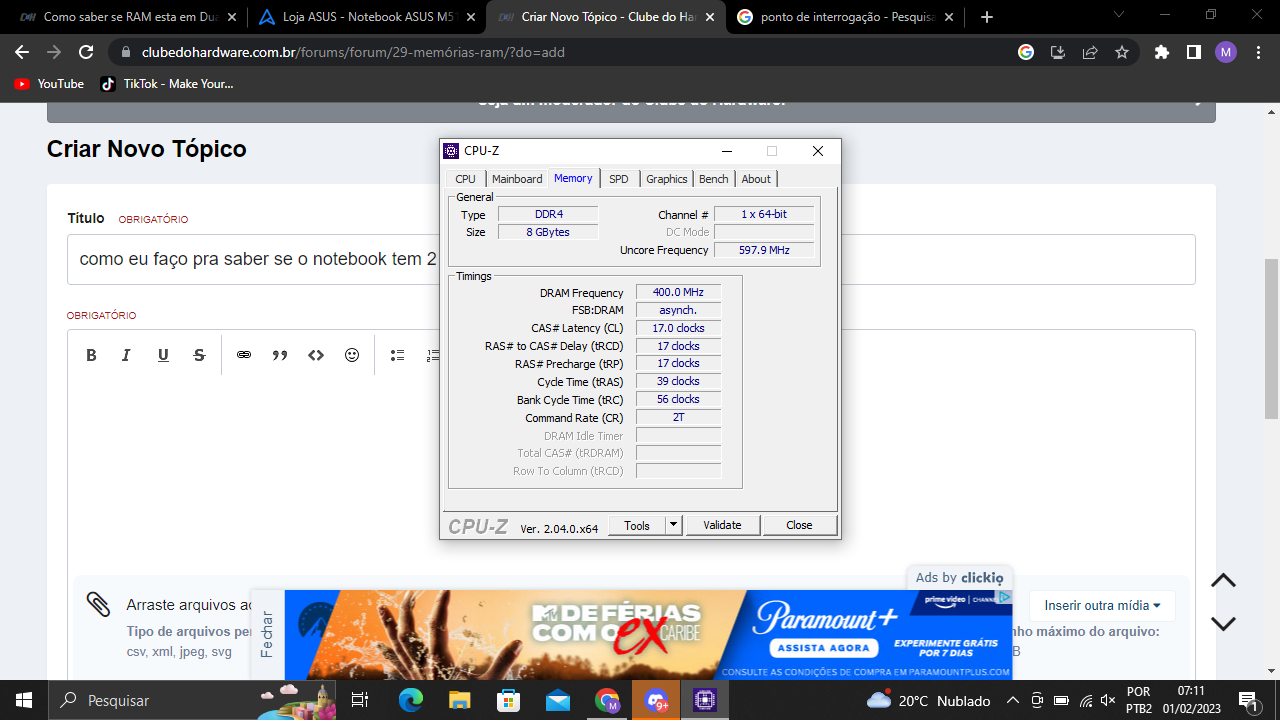
Task: Open the Inserir outra mídia dropdown
Action: 1102,605
